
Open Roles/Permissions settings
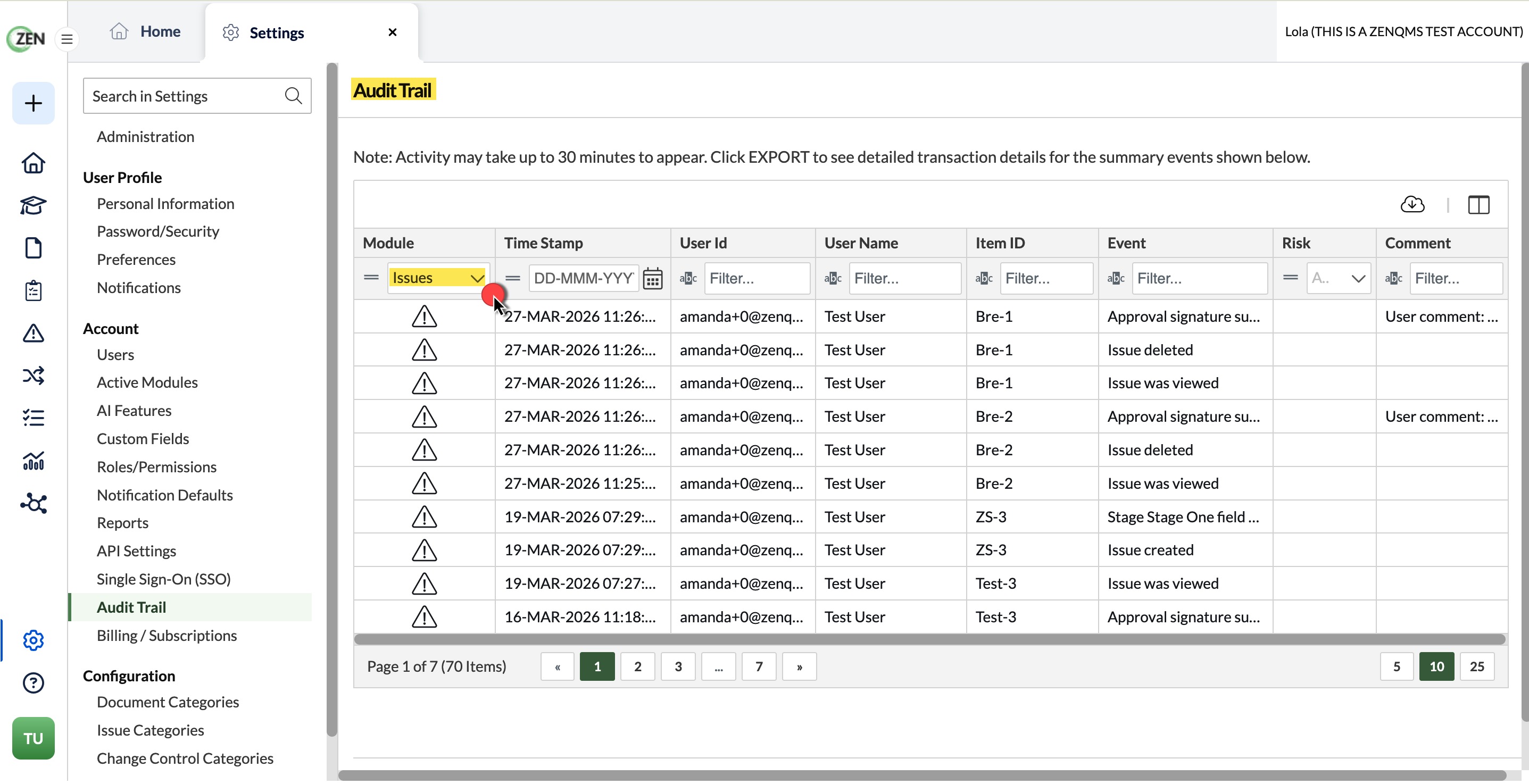[x=157, y=467]
